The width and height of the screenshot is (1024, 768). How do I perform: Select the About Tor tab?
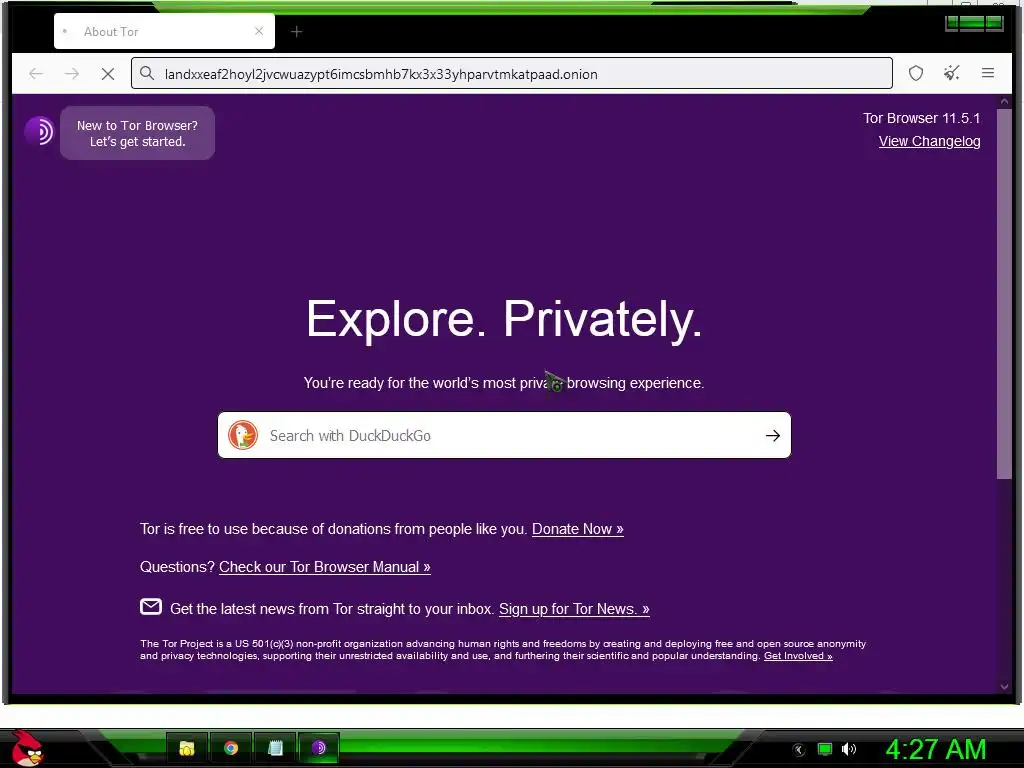[x=164, y=31]
